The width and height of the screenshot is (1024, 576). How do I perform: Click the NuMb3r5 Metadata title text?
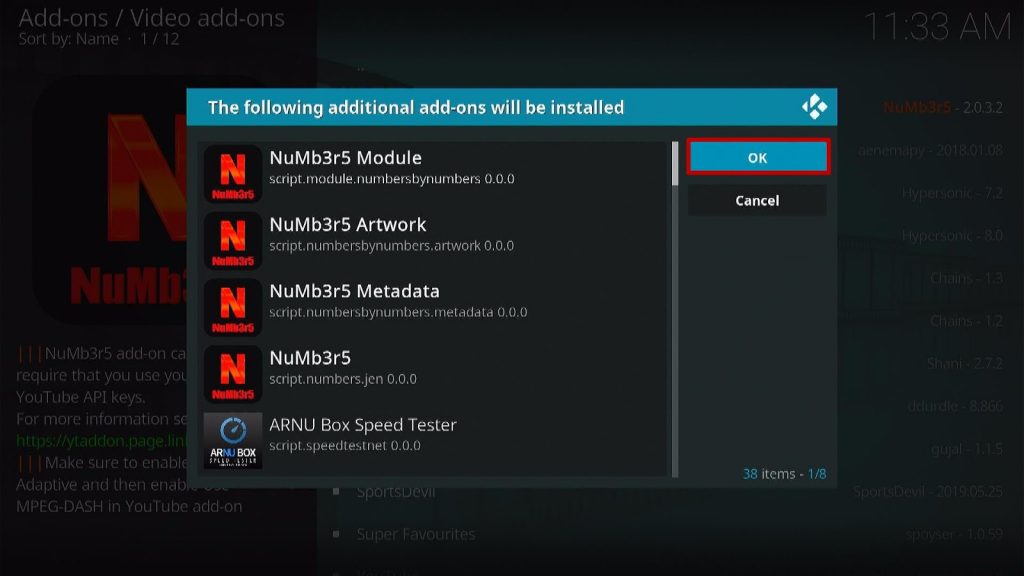pyautogui.click(x=354, y=291)
